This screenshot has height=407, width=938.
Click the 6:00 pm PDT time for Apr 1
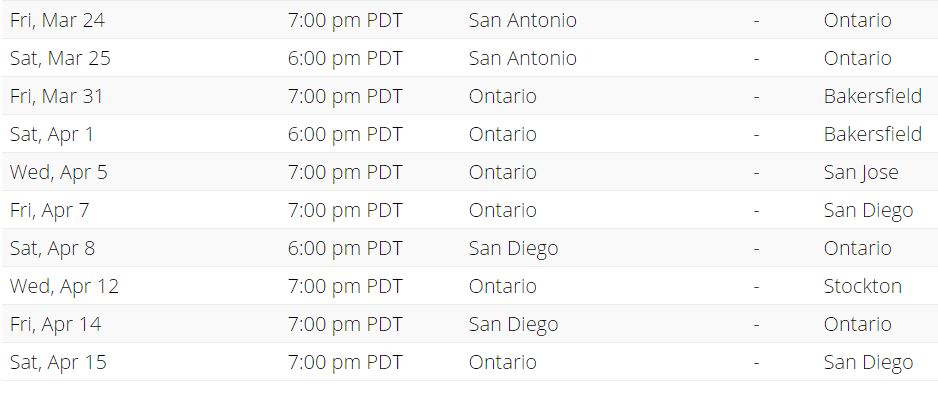(x=345, y=134)
